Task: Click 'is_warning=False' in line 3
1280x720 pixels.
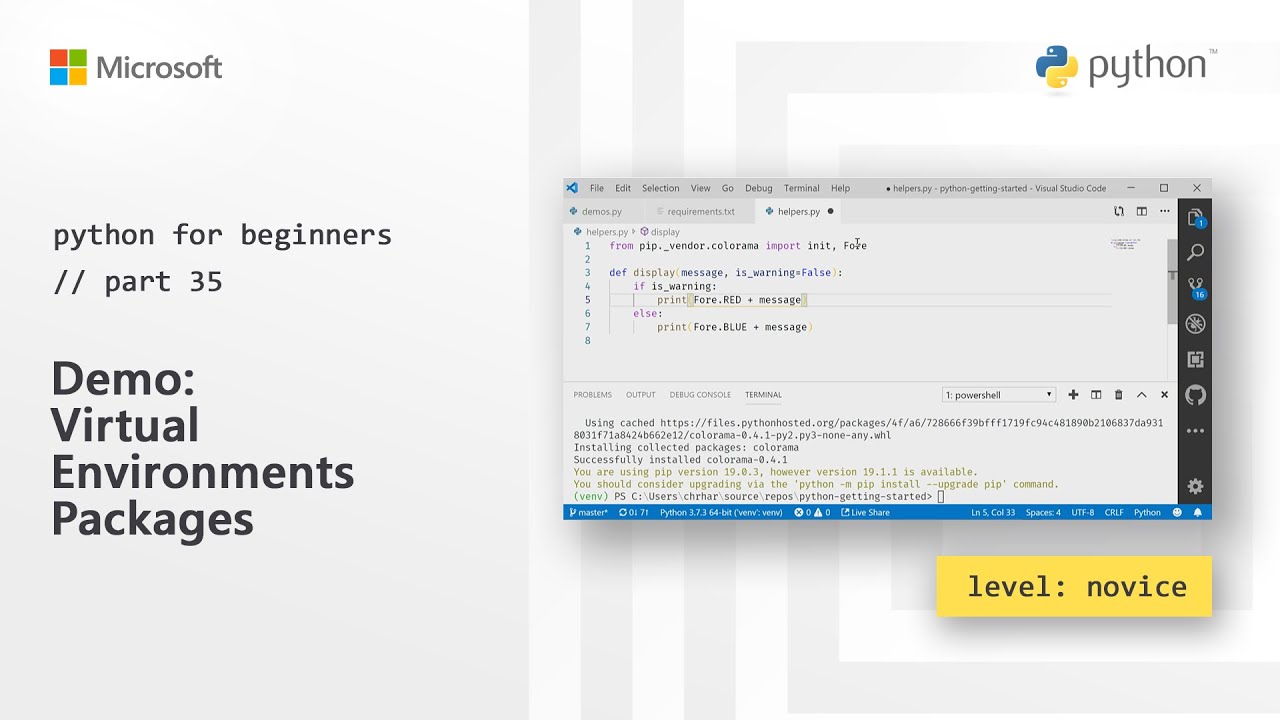Action: (784, 273)
